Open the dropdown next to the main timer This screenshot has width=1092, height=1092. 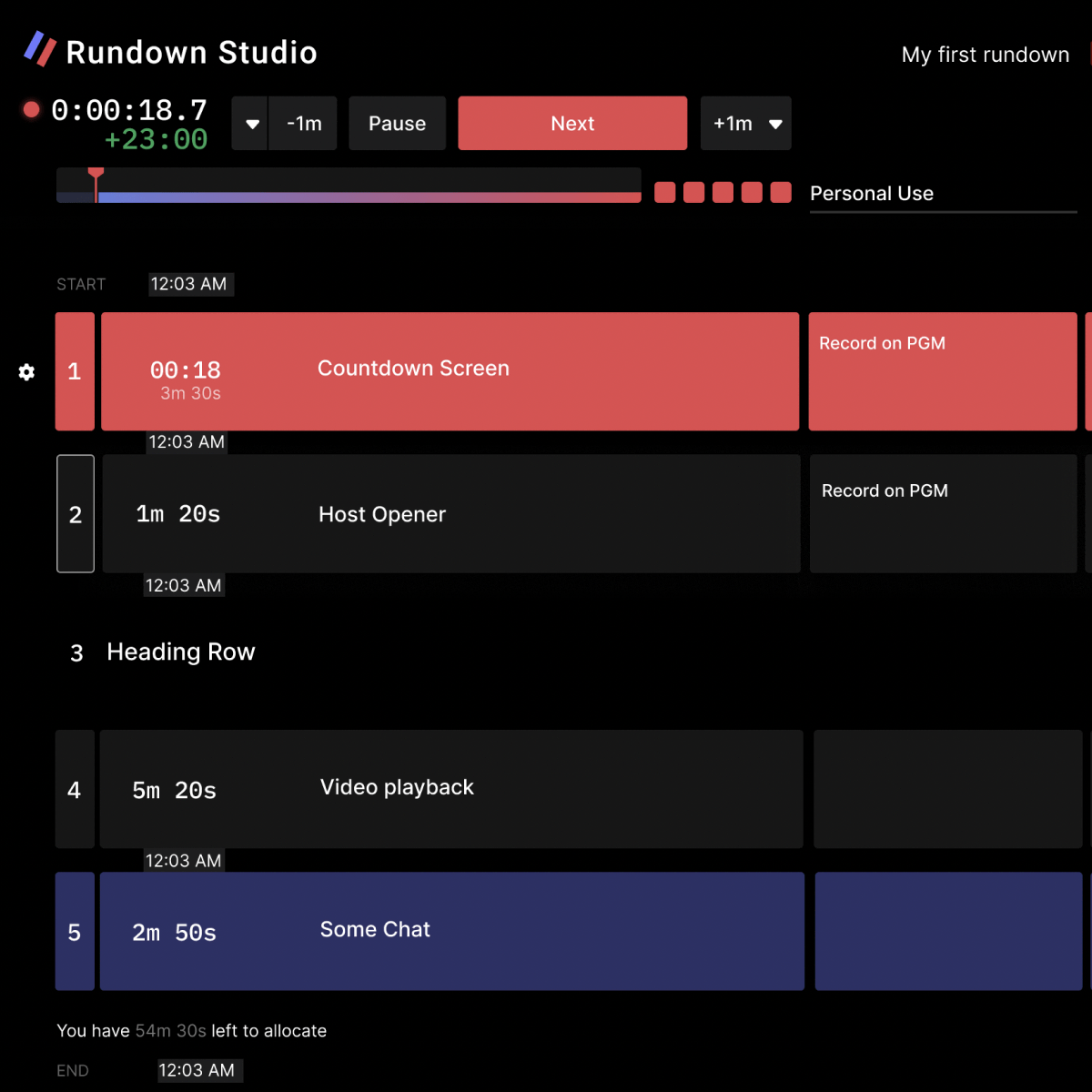coord(249,123)
